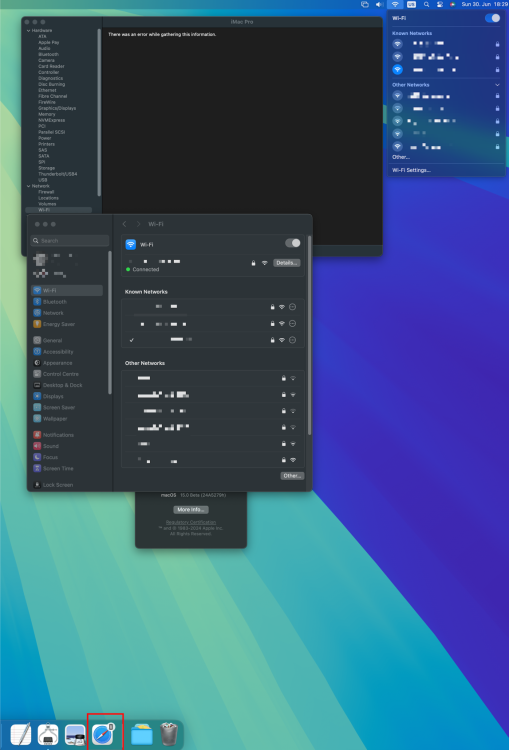Open Control Centre from the menu bar
Image resolution: width=509 pixels, height=750 pixels.
coord(440,4)
